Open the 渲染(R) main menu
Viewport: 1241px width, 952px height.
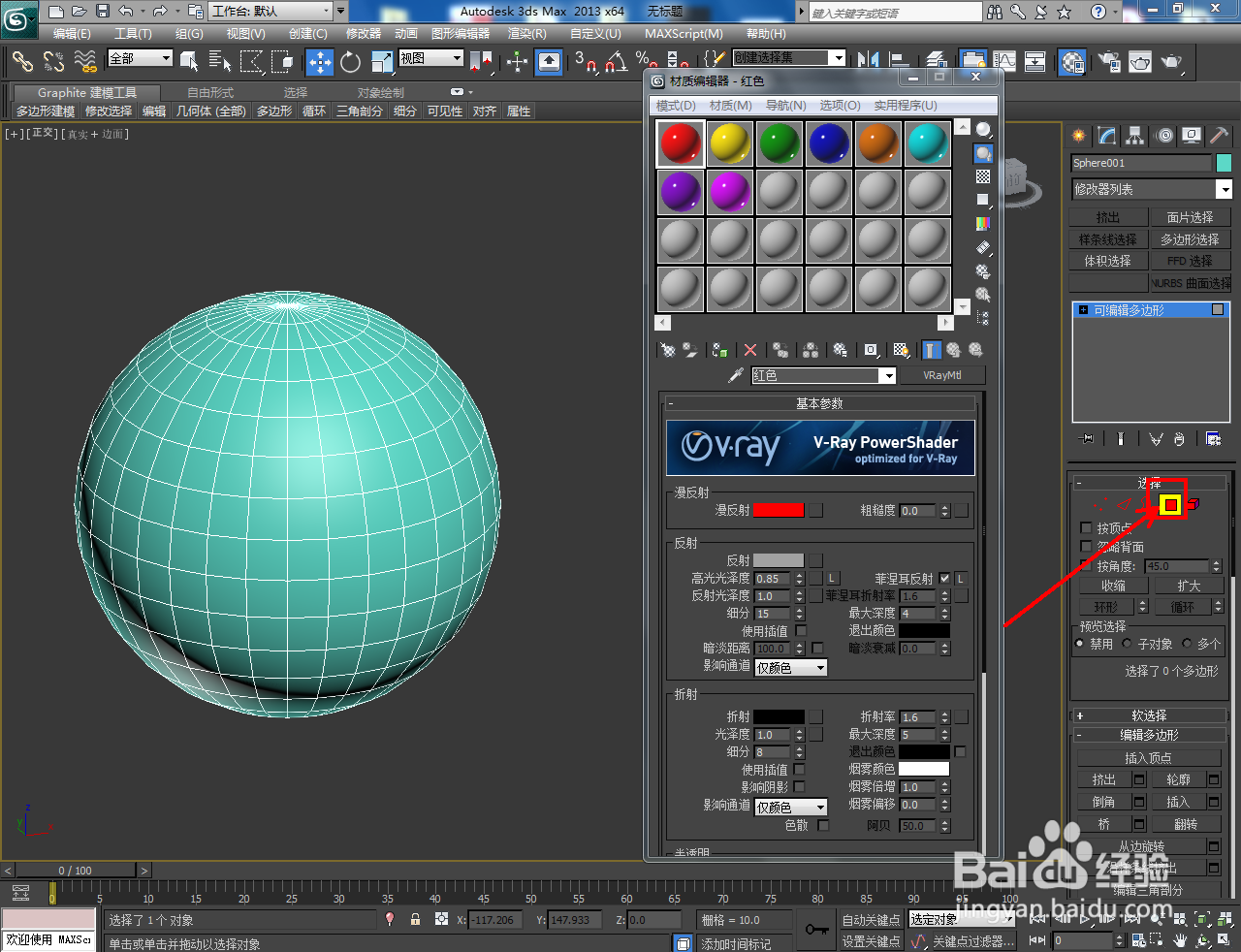[x=526, y=34]
